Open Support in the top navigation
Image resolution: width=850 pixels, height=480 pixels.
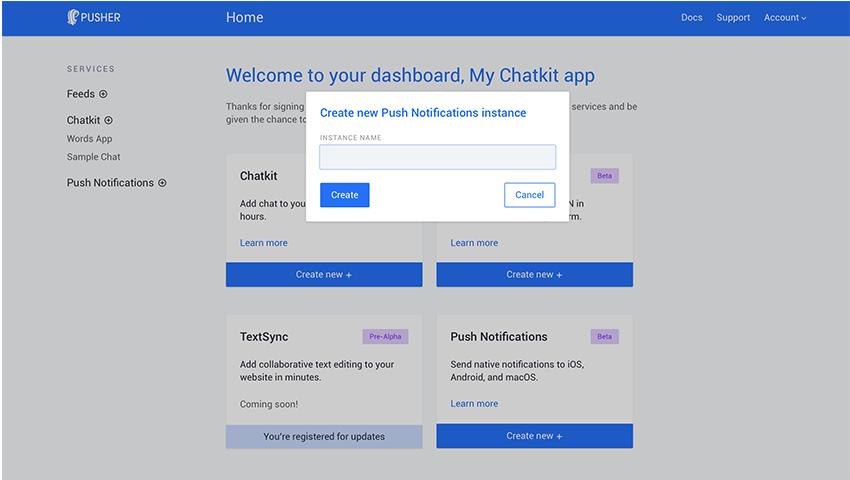point(733,17)
